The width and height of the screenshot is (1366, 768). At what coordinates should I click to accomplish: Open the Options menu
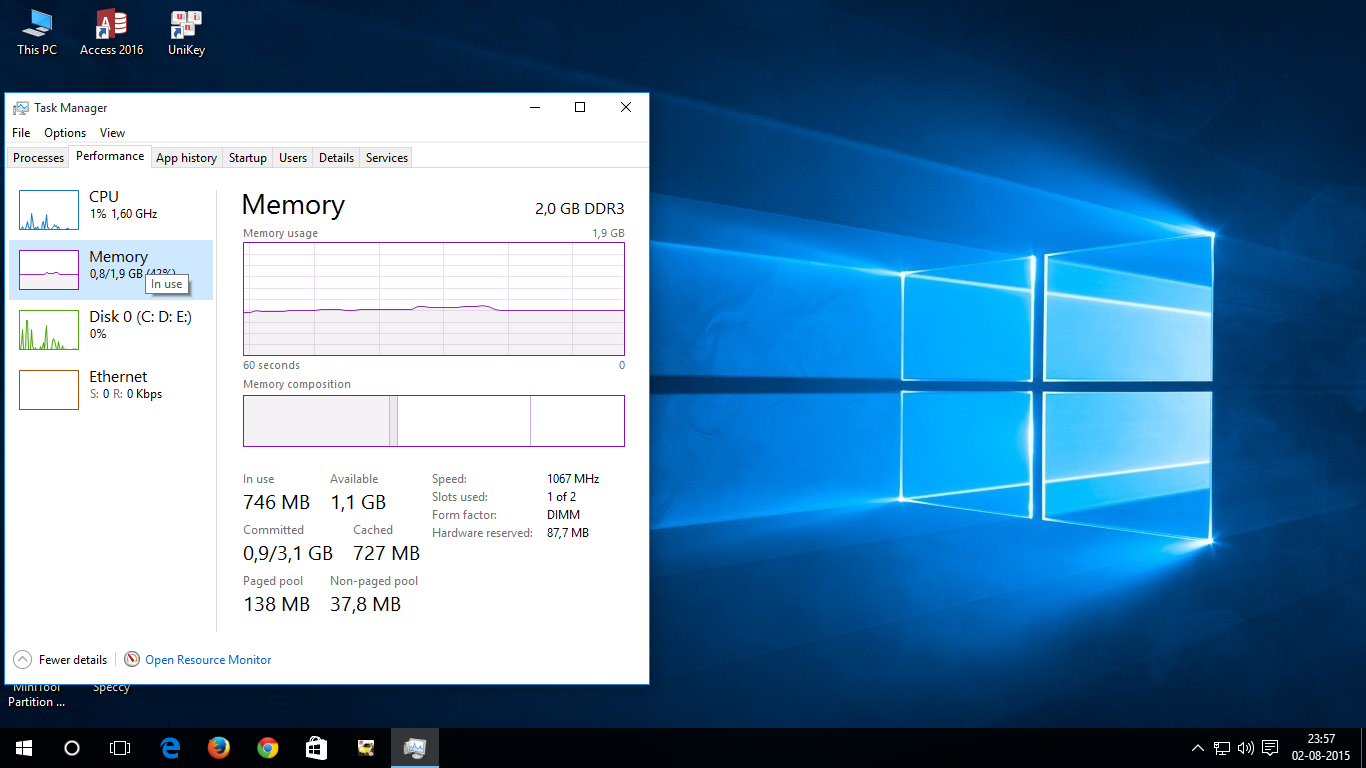coord(65,133)
